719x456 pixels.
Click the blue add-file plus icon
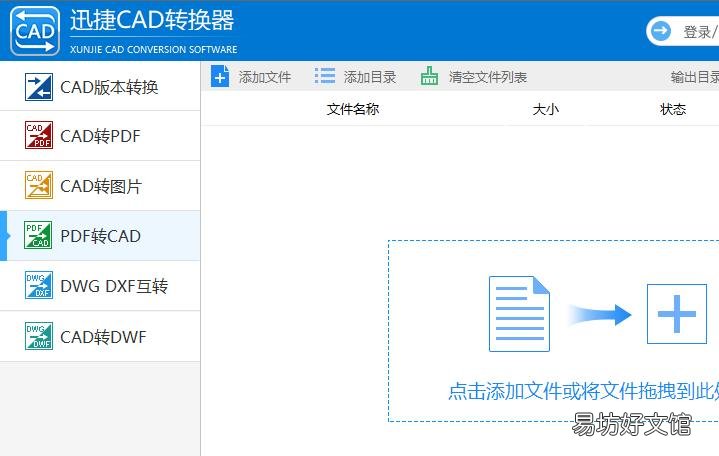click(x=220, y=76)
